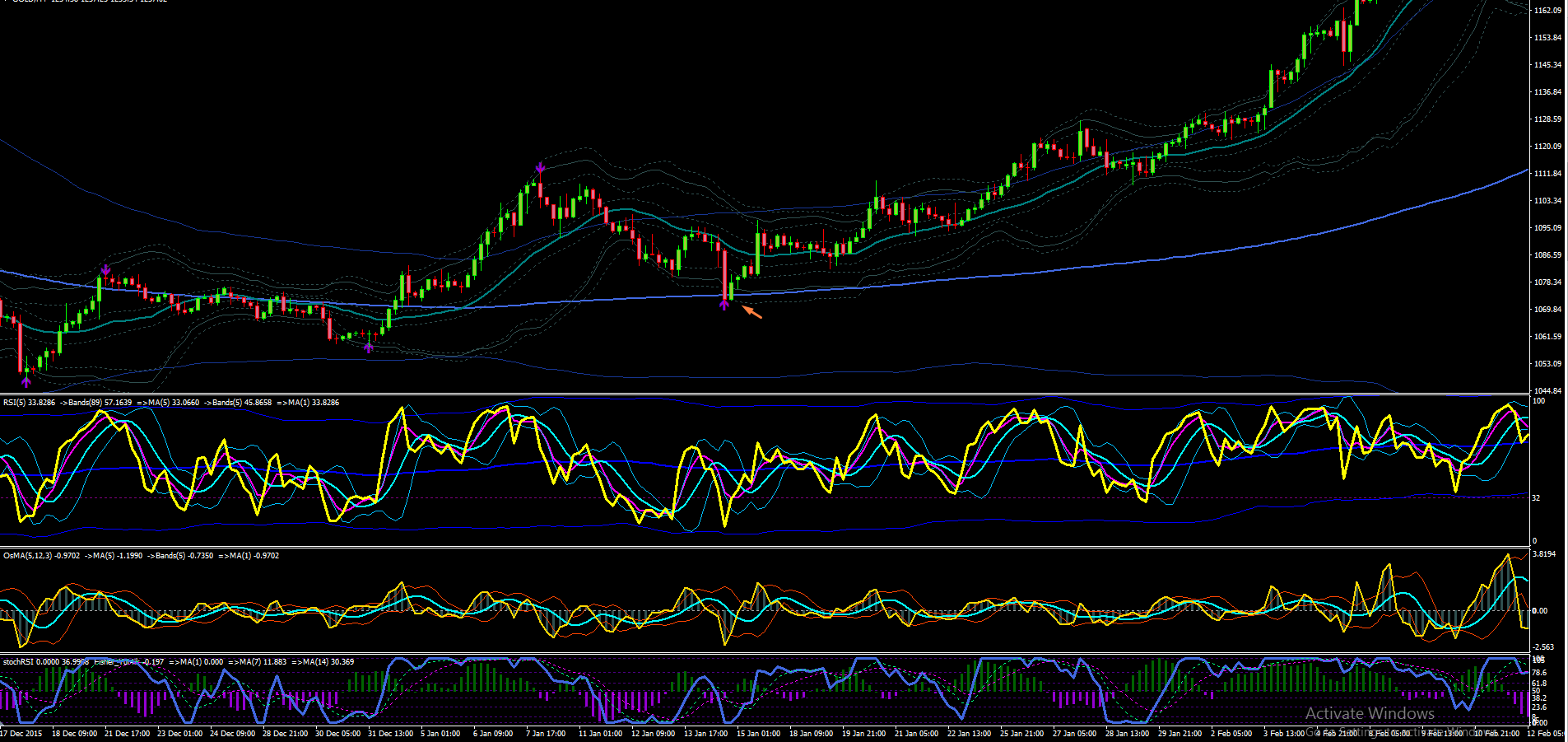Click the price level 1061.59
This screenshot has width=1568, height=742.
point(1547,337)
